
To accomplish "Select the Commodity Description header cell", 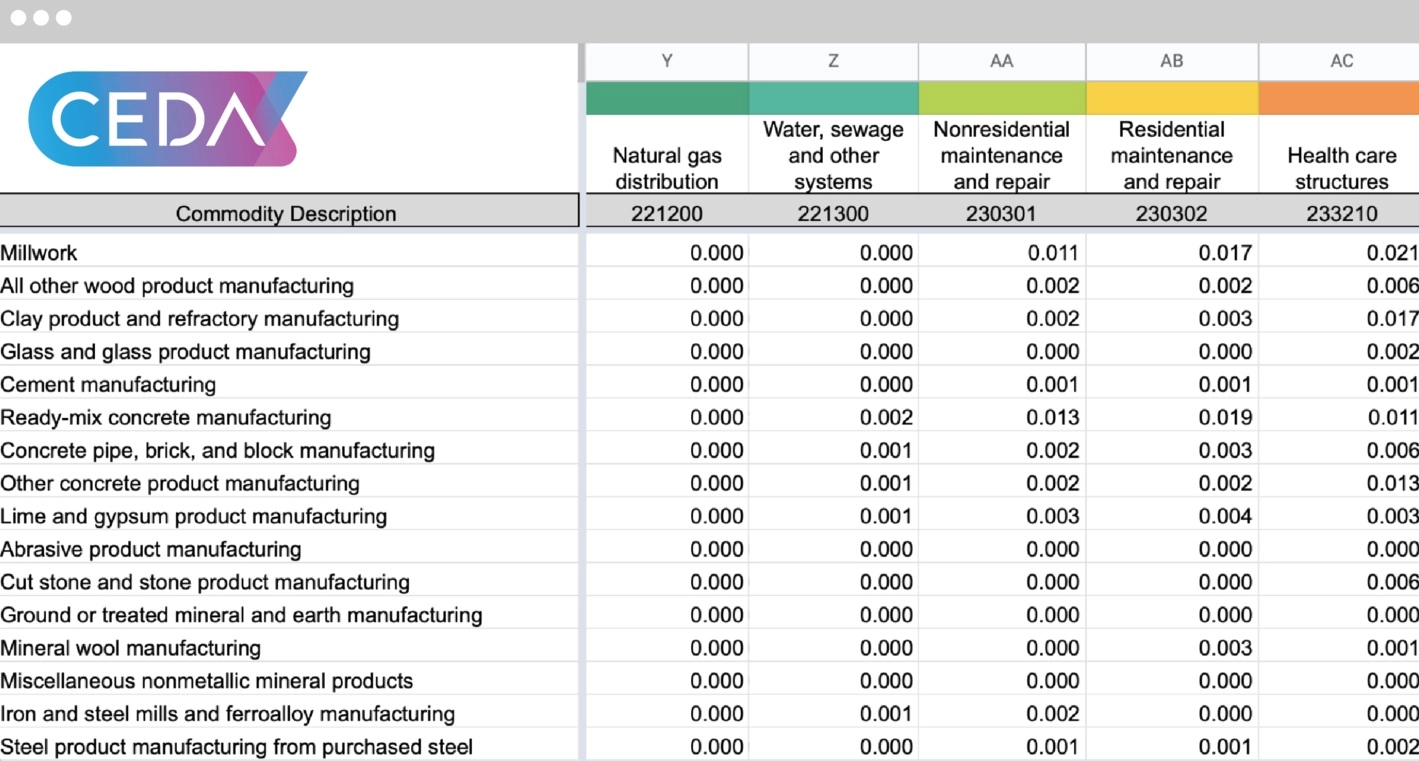I will pyautogui.click(x=287, y=213).
